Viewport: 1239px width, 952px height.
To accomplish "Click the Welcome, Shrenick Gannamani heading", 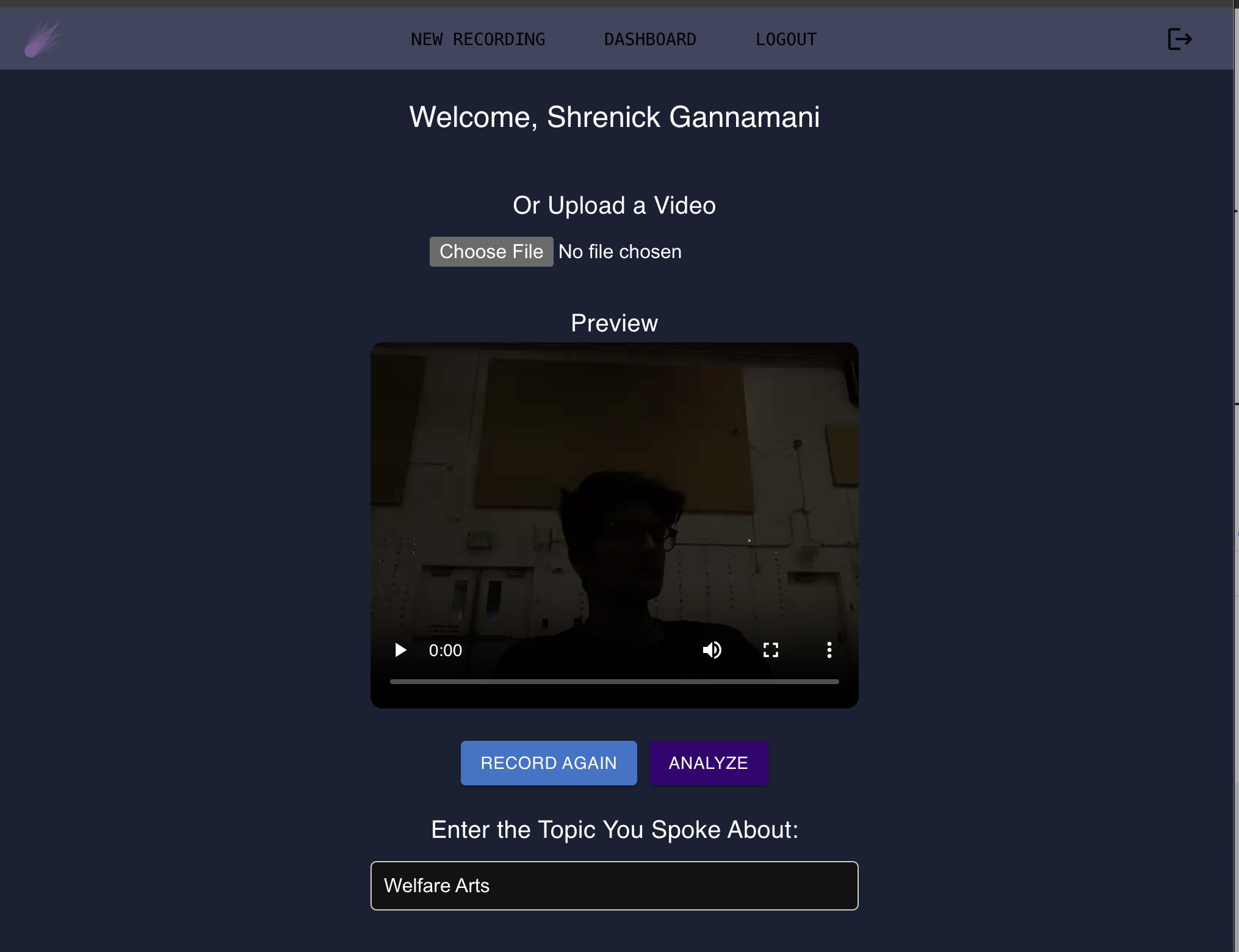I will coord(614,117).
